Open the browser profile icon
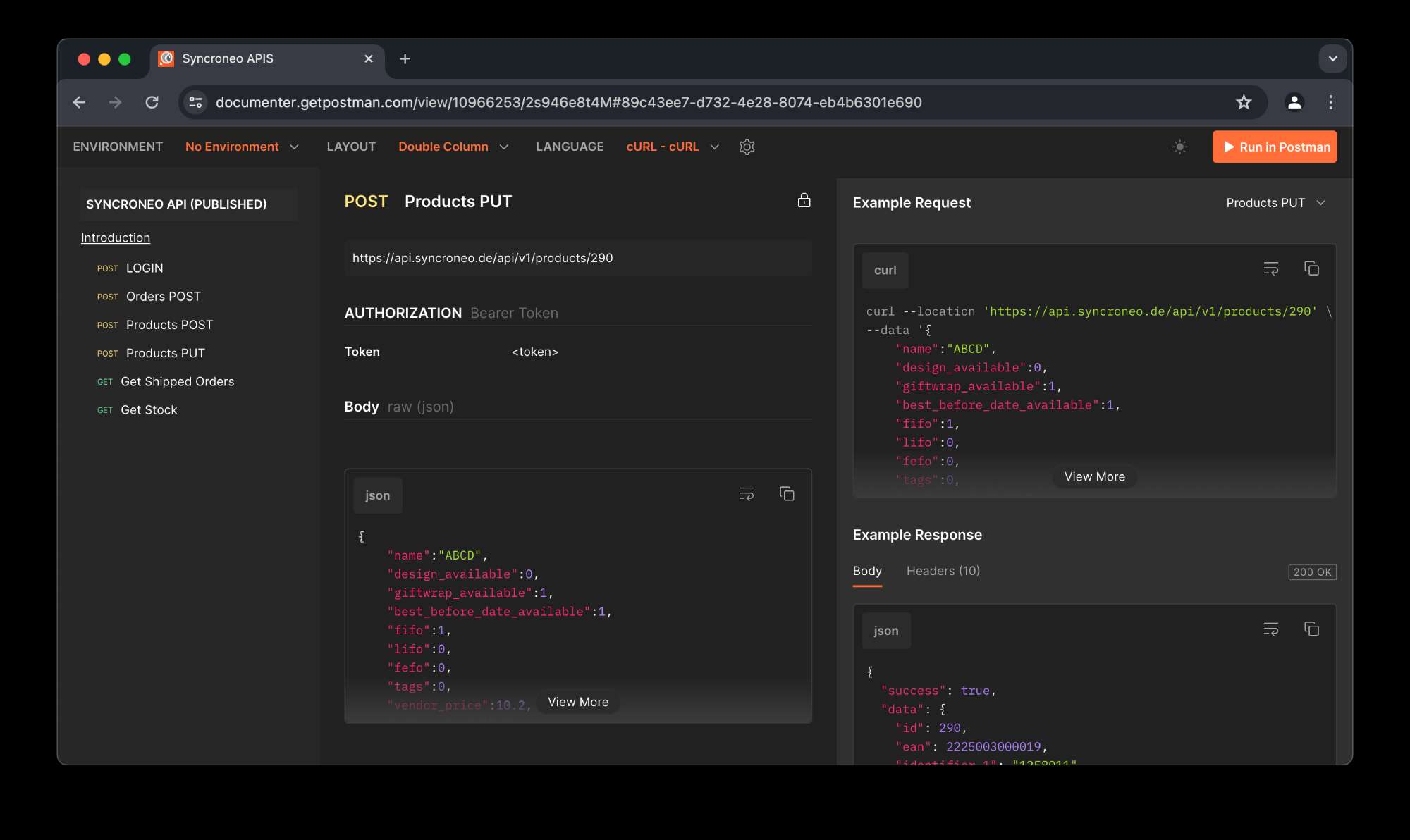 click(x=1294, y=102)
